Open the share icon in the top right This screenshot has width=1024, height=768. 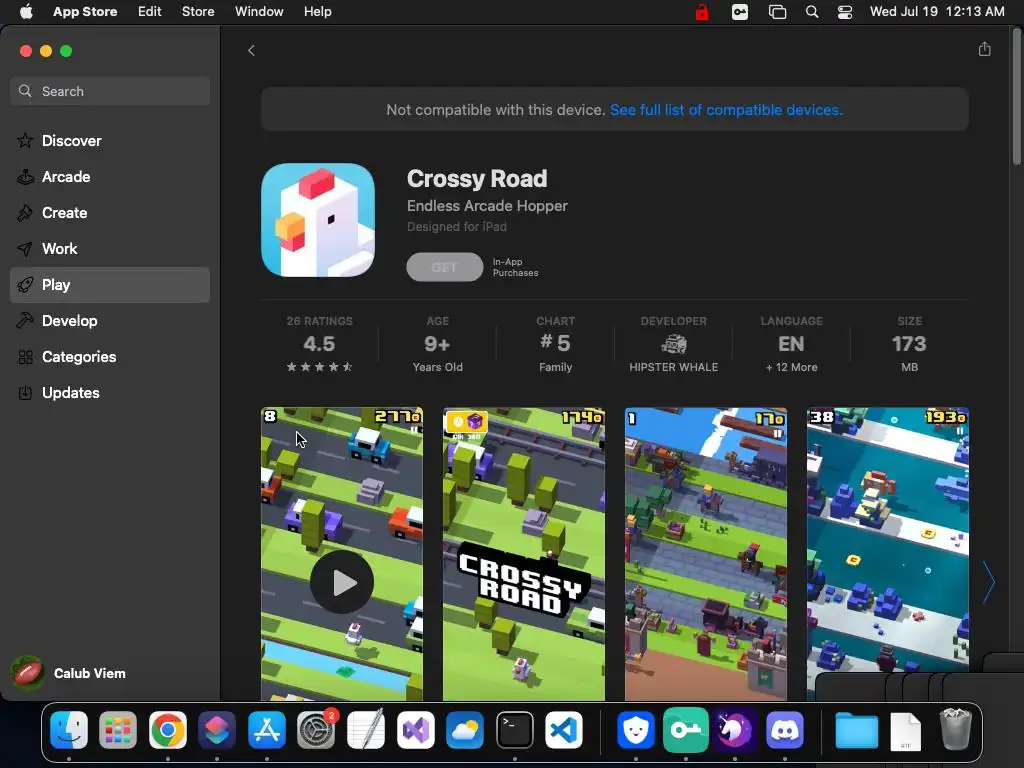[985, 49]
